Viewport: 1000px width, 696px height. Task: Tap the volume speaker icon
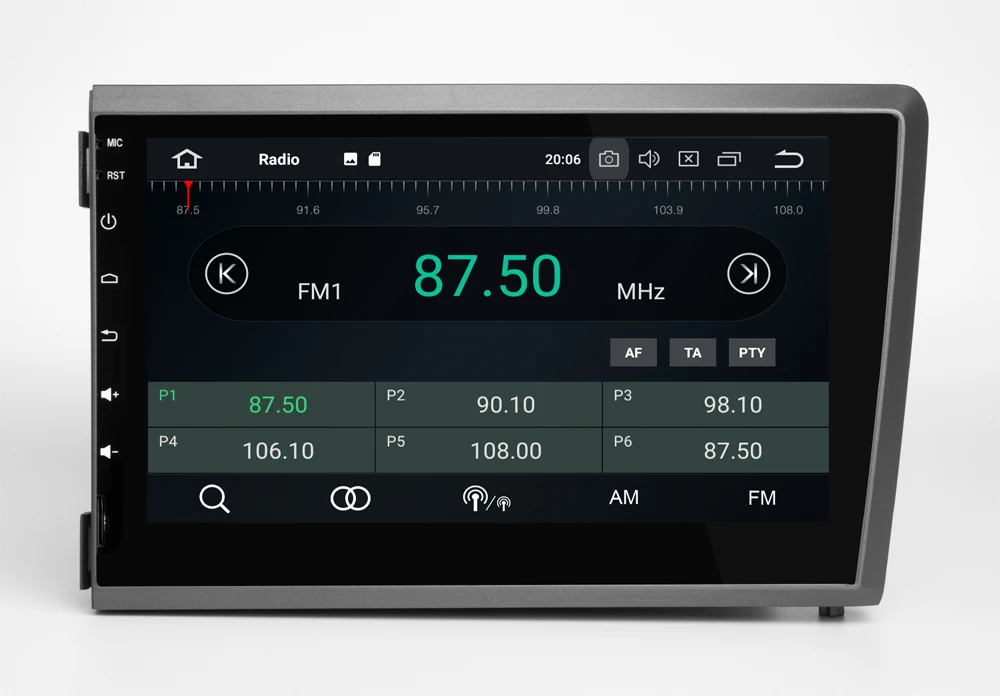[x=649, y=158]
